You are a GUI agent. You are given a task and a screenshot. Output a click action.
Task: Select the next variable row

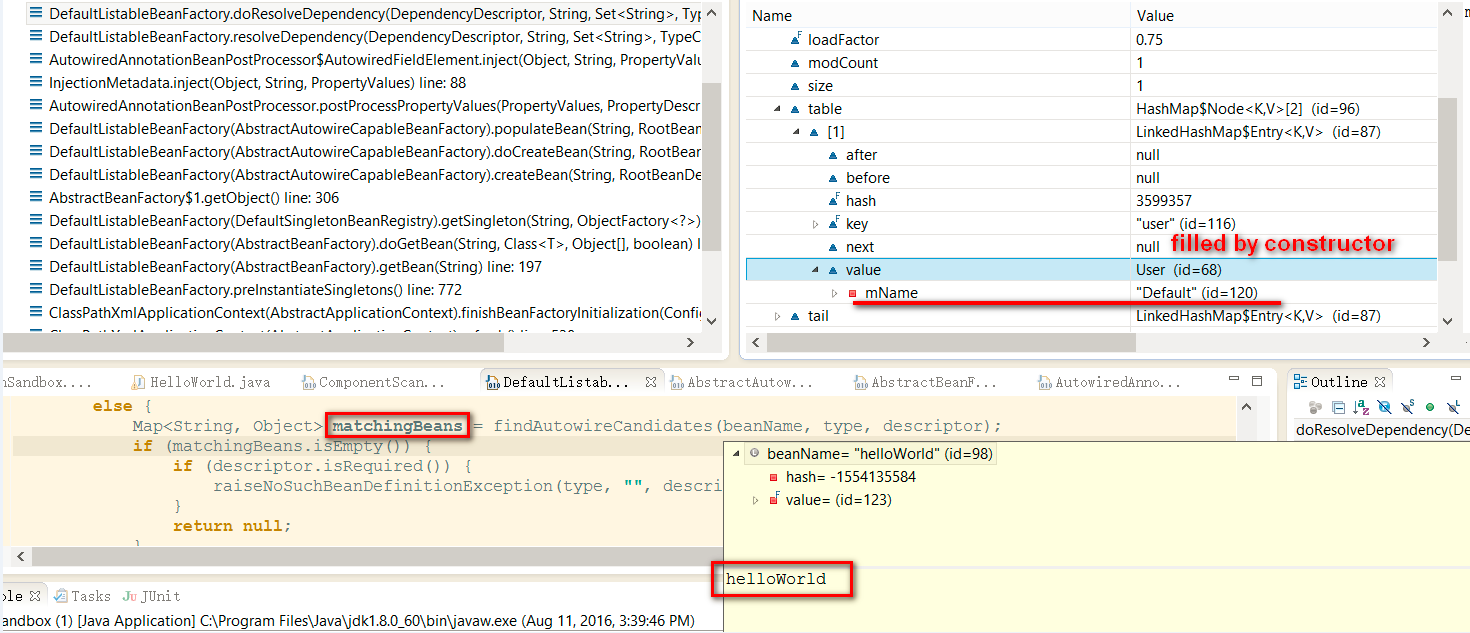[x=1090, y=246]
